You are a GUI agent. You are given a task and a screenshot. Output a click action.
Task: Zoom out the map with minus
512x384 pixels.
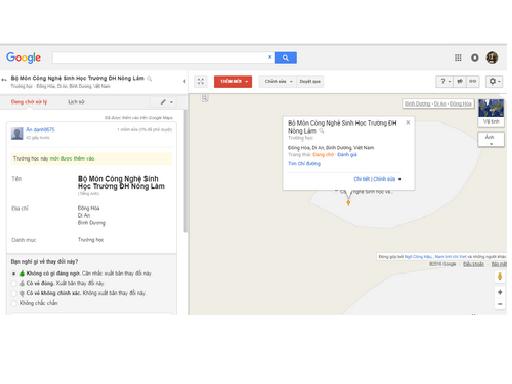(x=500, y=304)
